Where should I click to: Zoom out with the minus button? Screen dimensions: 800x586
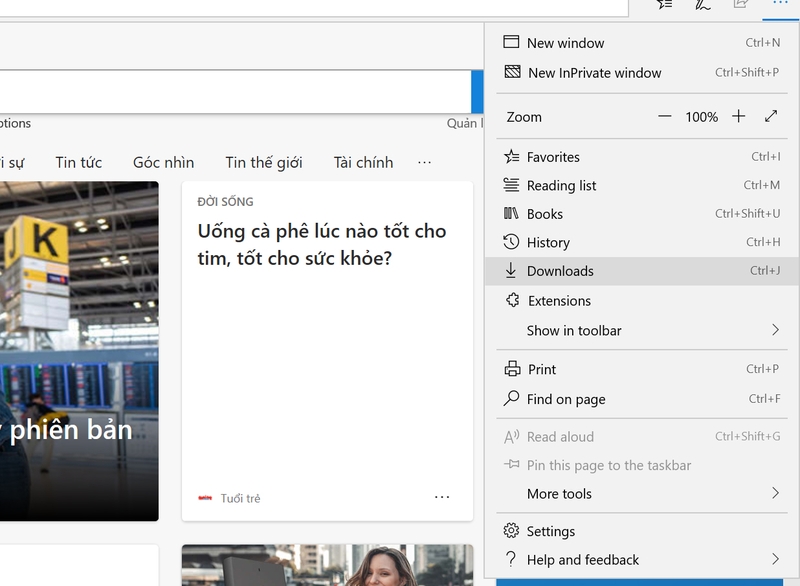(x=665, y=117)
